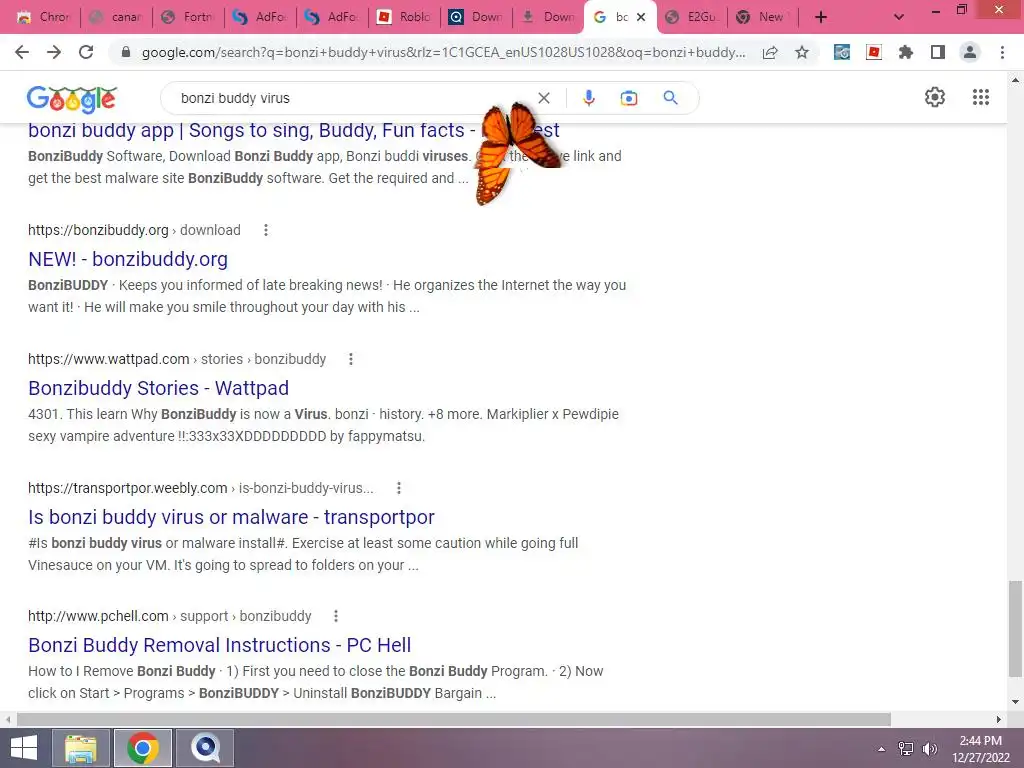Open Bonzi Buddy Removal Instructions - PC Hell

[219, 645]
